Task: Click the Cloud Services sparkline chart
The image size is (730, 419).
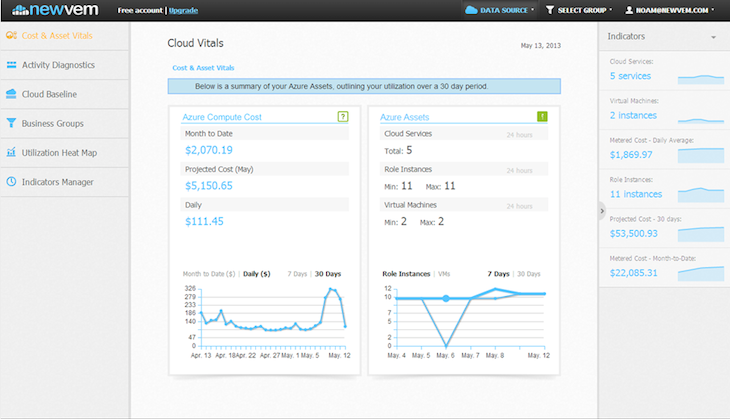Action: [x=701, y=78]
